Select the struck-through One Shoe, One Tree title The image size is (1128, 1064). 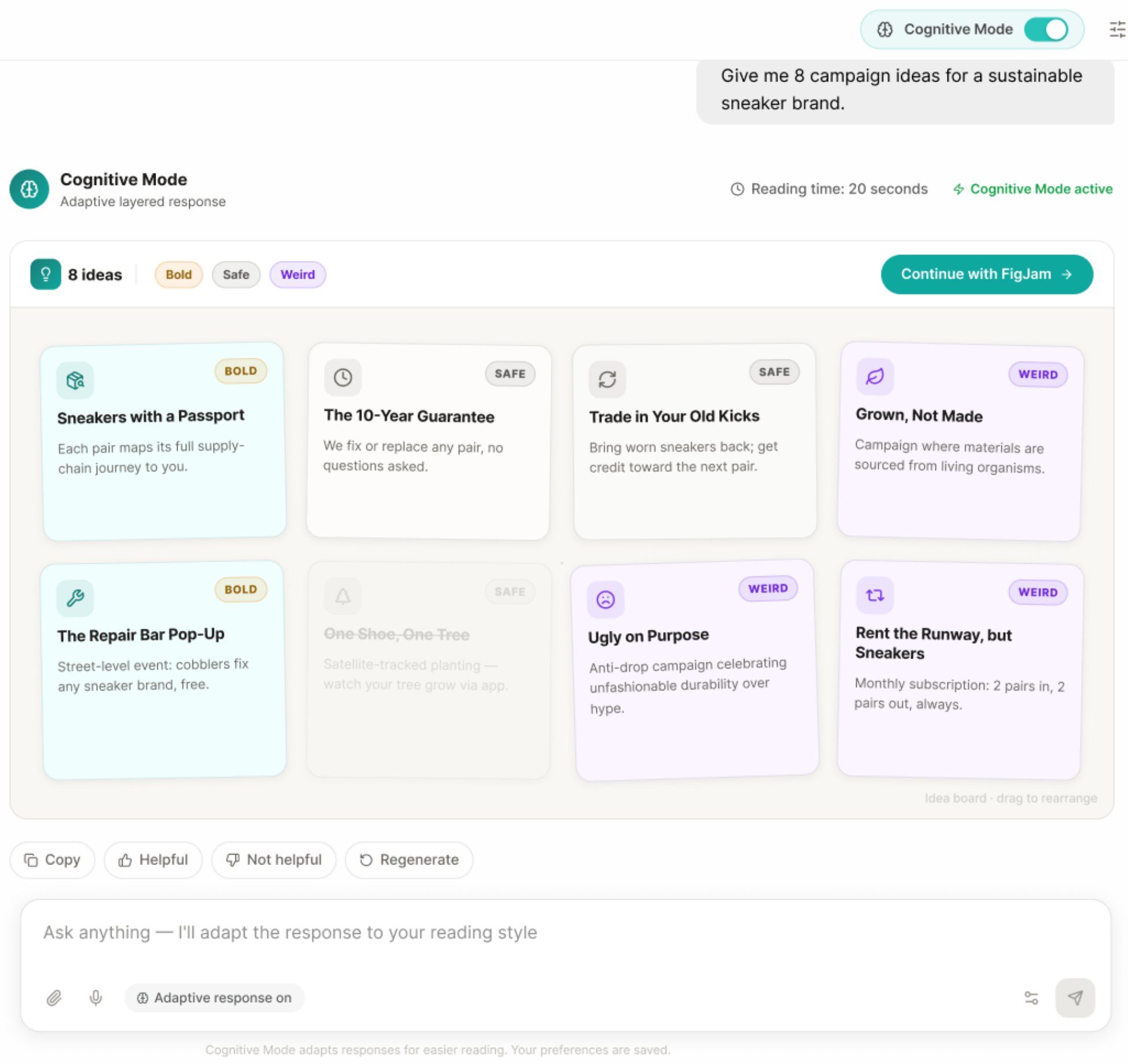click(x=397, y=634)
